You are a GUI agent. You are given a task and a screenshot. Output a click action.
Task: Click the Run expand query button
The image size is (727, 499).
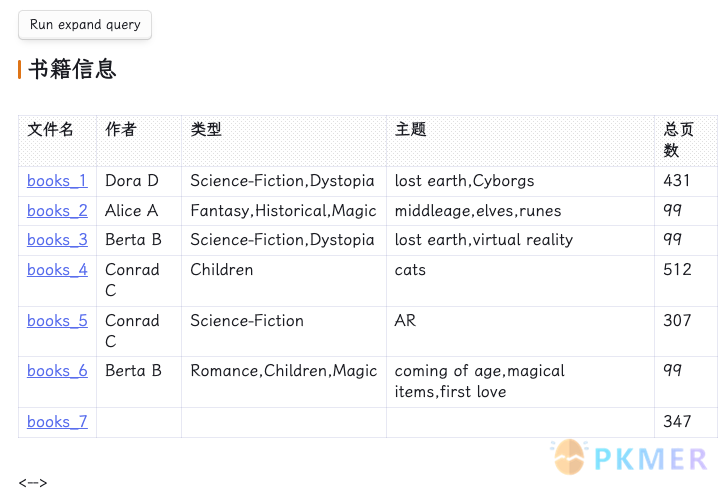tap(85, 25)
